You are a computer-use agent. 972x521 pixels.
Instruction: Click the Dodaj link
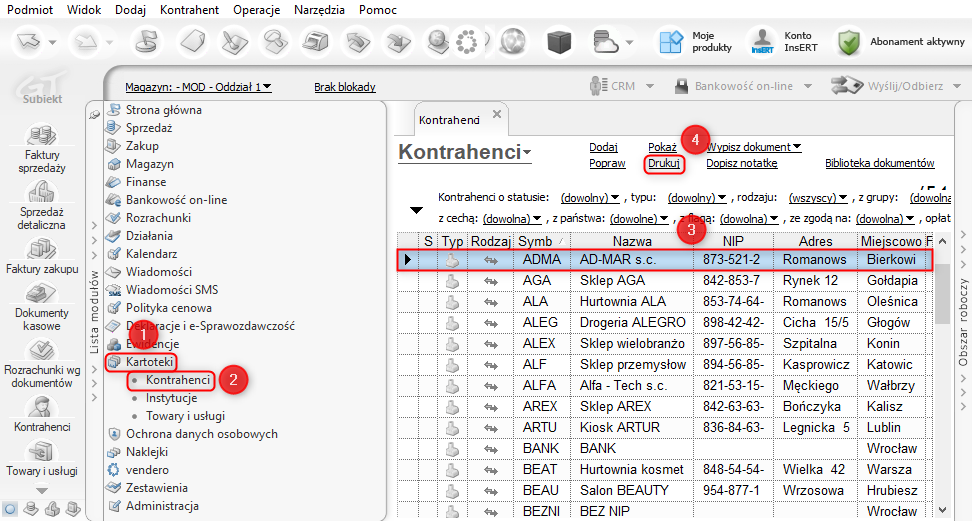coord(603,147)
